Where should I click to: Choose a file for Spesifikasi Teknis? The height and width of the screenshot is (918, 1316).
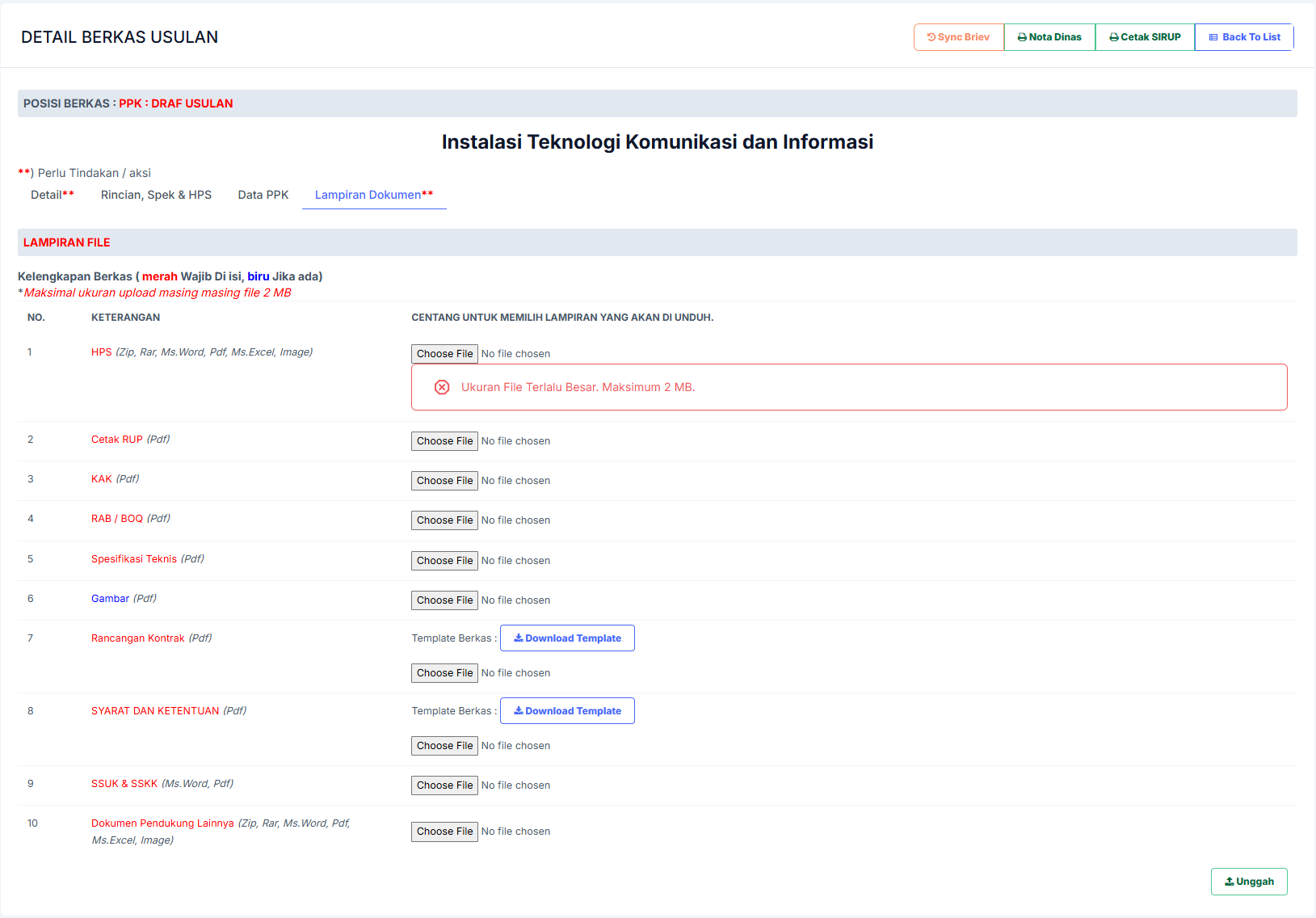click(x=444, y=561)
